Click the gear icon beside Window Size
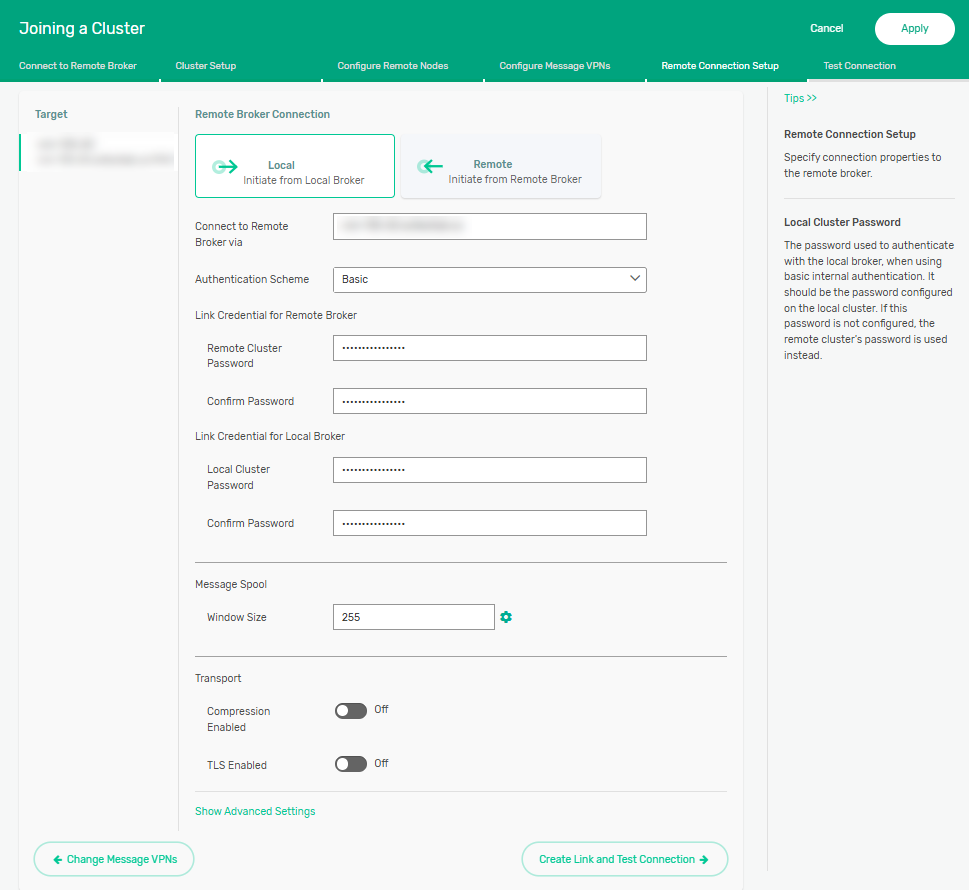Image resolution: width=969 pixels, height=890 pixels. [x=506, y=618]
